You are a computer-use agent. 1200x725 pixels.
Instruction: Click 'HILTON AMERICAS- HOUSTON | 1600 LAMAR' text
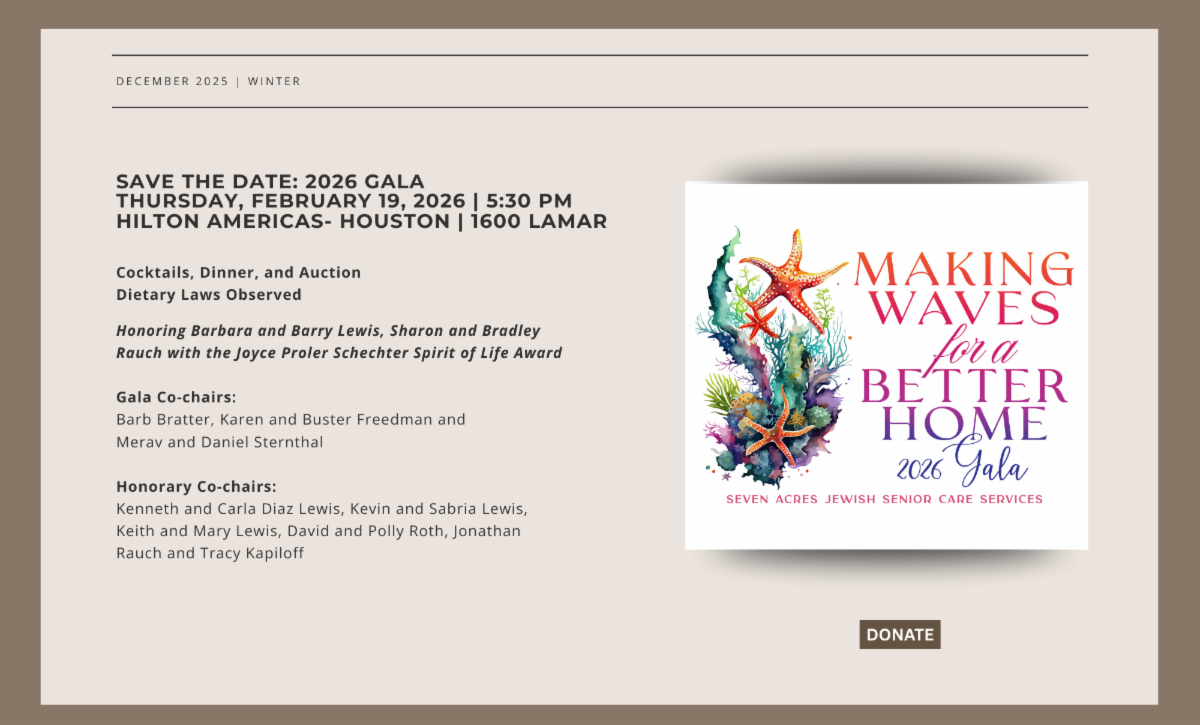(361, 222)
